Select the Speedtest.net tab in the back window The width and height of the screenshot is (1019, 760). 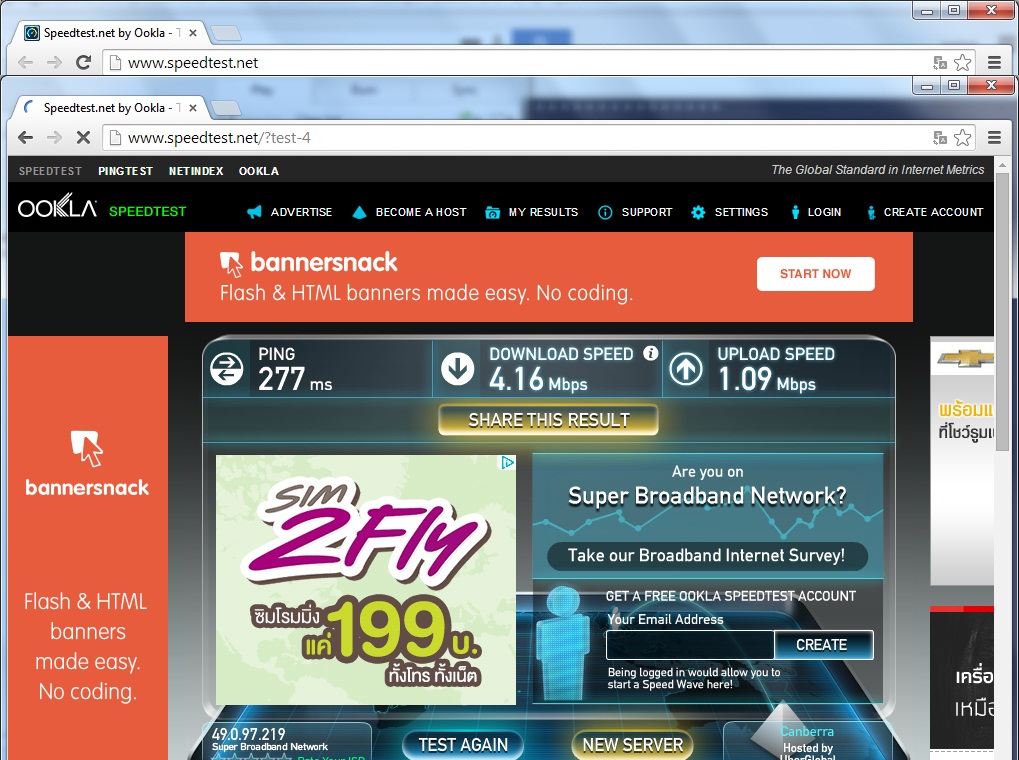click(107, 33)
